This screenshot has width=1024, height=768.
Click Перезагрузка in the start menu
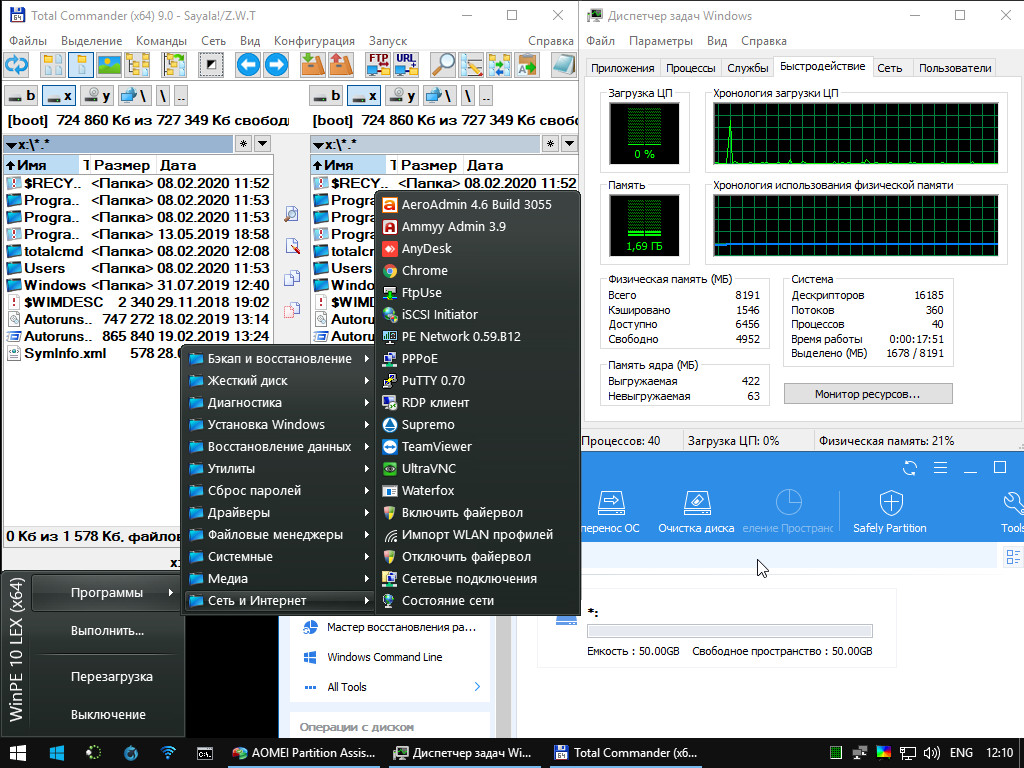pos(111,677)
